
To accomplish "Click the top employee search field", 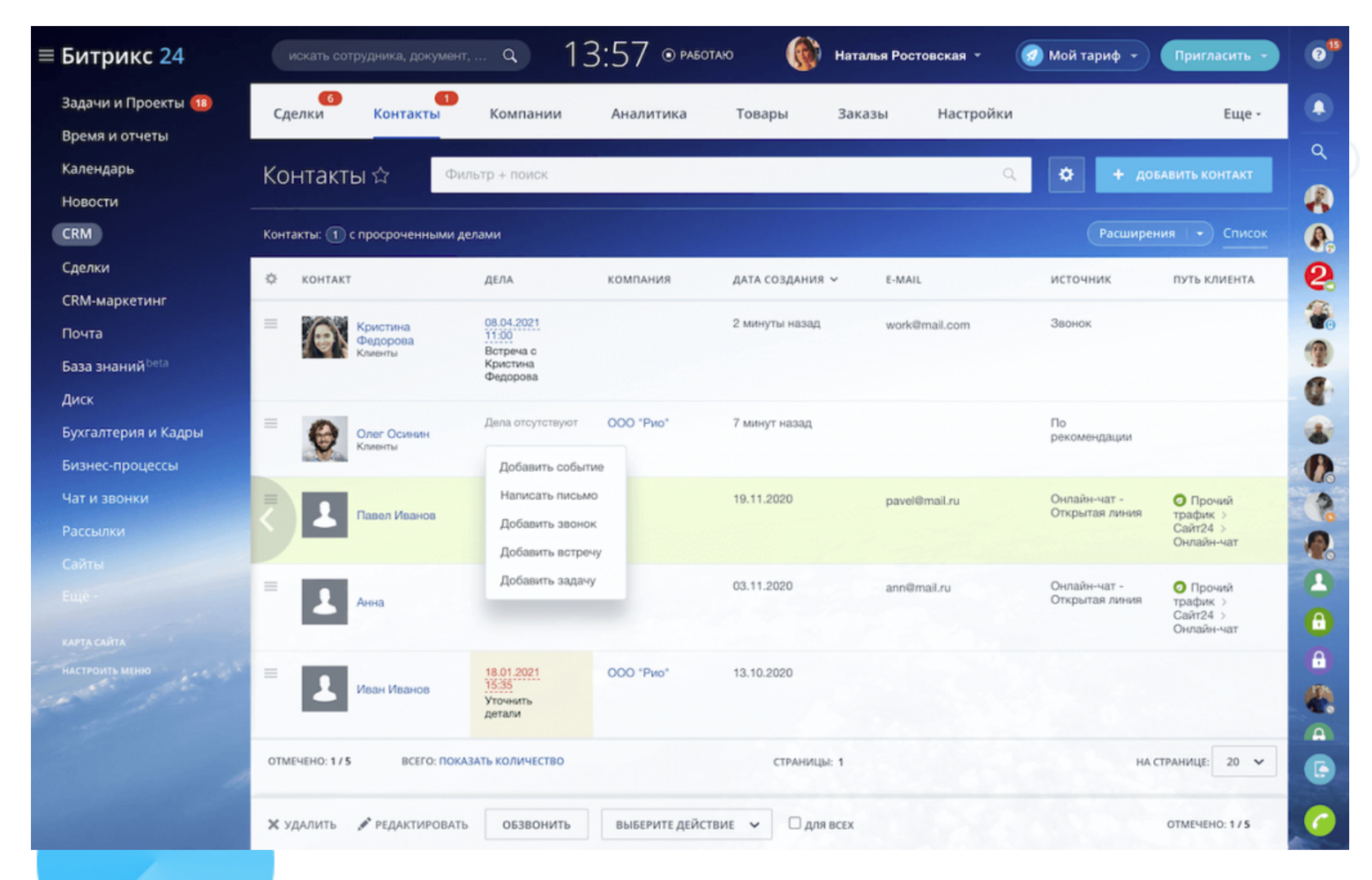I will pyautogui.click(x=401, y=56).
